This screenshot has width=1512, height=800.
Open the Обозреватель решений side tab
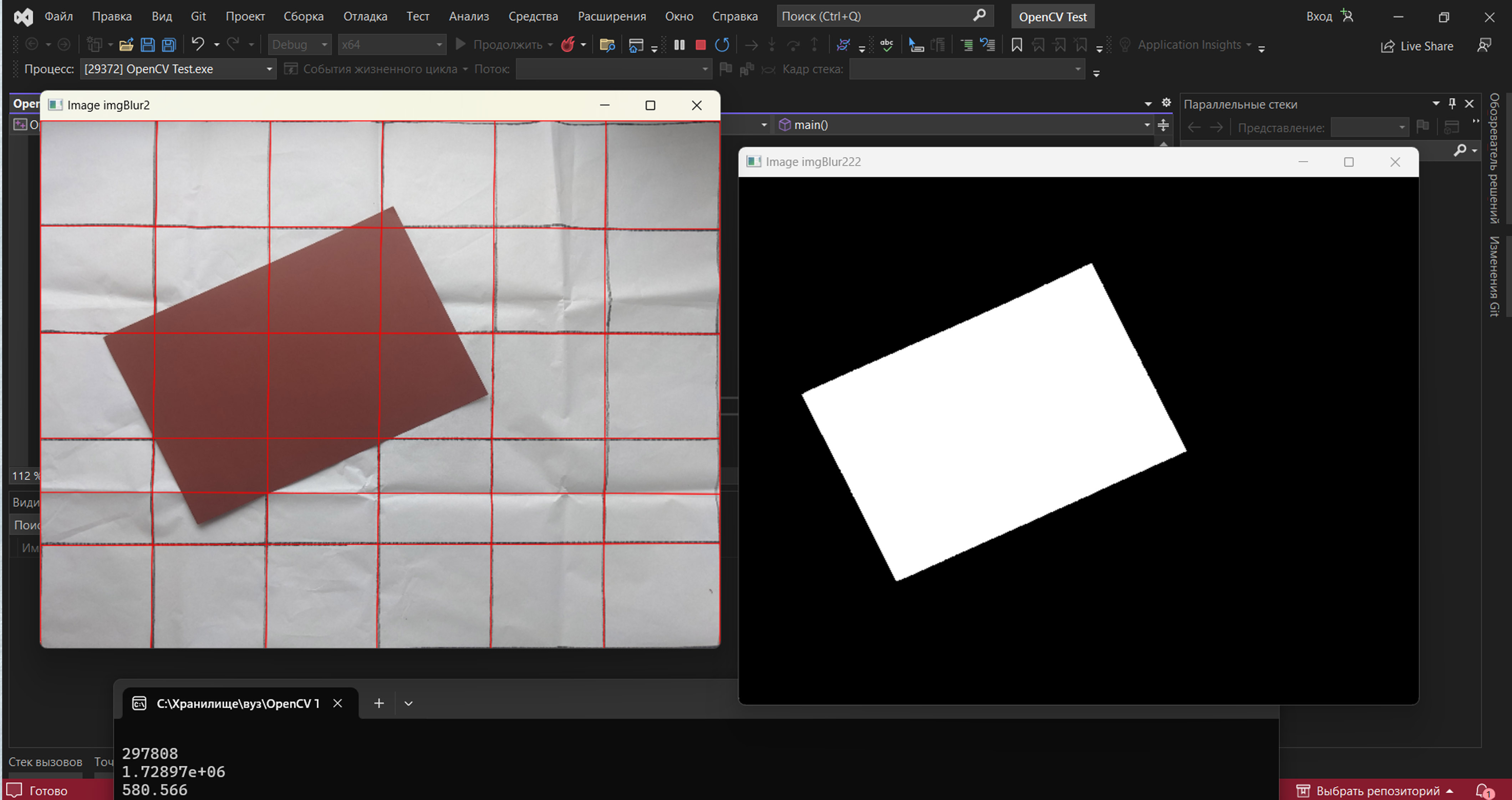click(x=1495, y=158)
